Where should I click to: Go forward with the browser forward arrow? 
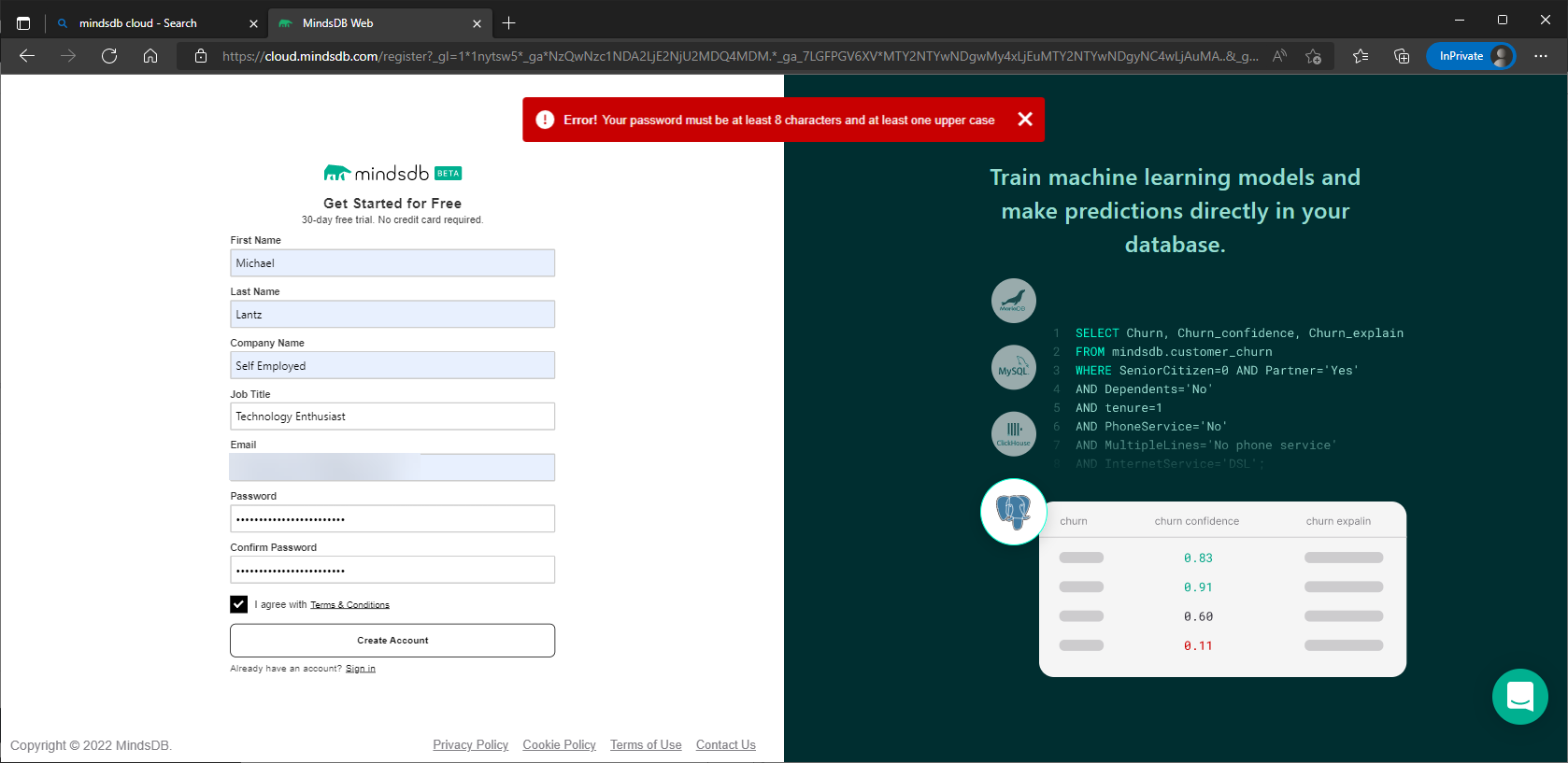point(68,56)
